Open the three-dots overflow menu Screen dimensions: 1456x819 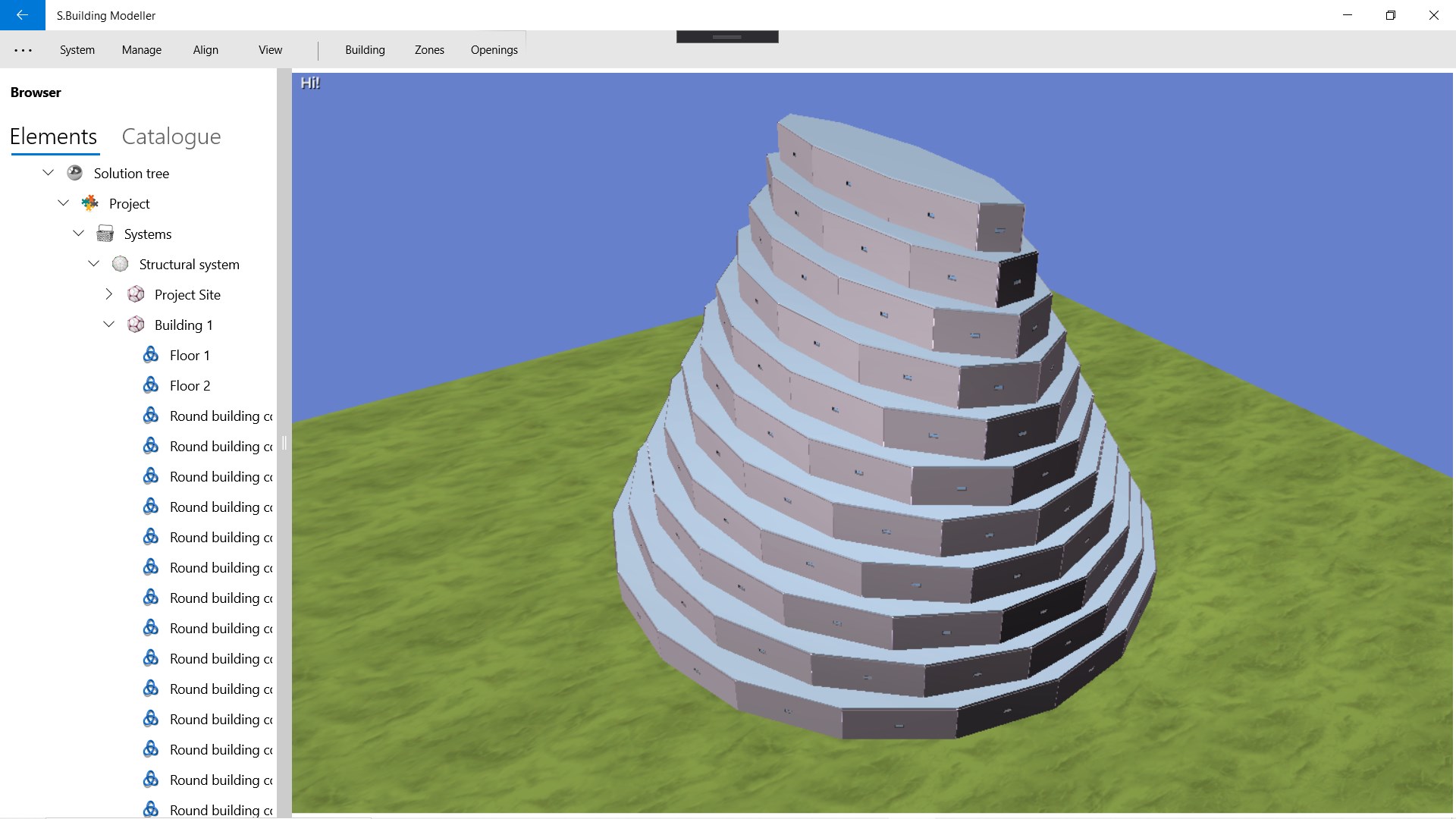pos(24,50)
